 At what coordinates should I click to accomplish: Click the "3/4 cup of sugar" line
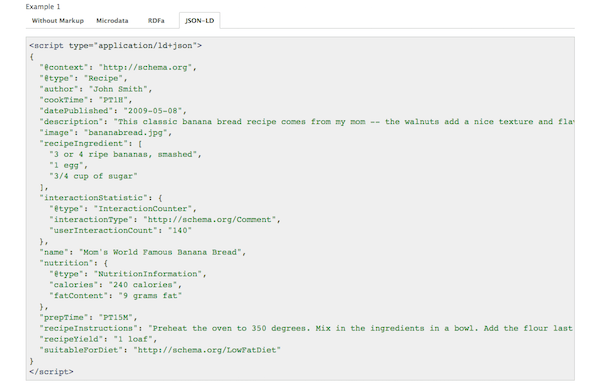click(x=93, y=176)
